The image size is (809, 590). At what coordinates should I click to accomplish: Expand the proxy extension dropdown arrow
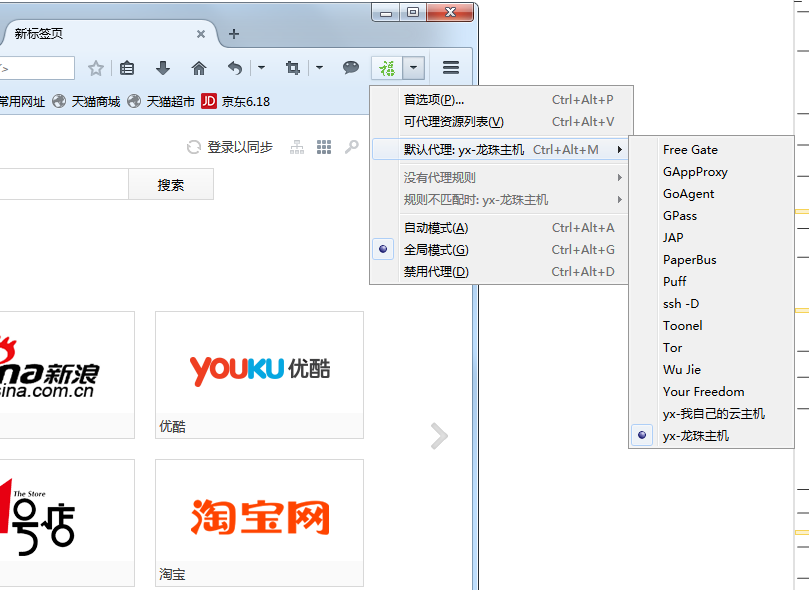point(413,68)
